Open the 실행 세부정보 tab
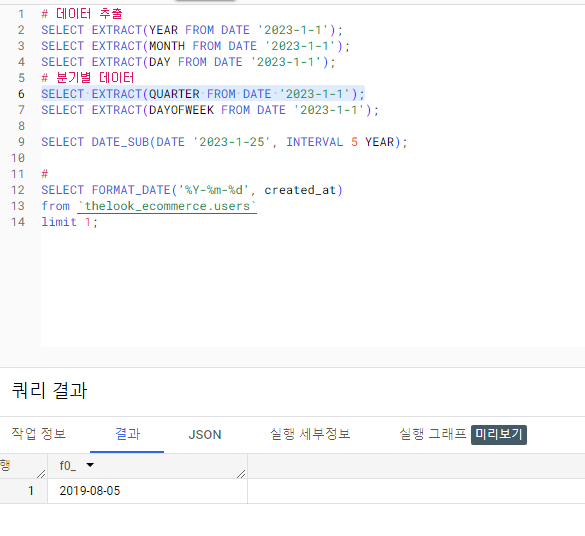 310,434
